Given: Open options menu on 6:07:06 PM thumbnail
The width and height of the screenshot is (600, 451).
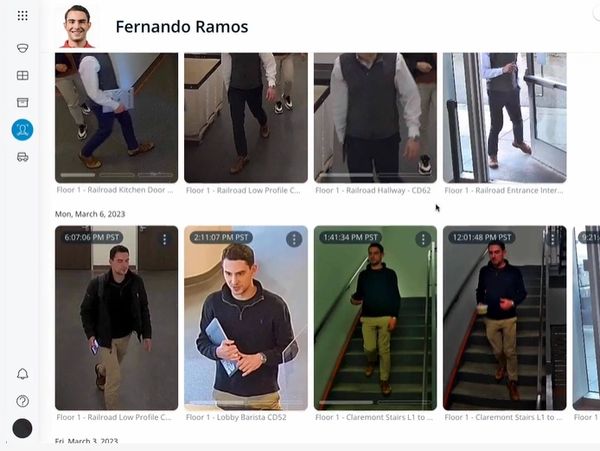Looking at the screenshot, I should 165,239.
